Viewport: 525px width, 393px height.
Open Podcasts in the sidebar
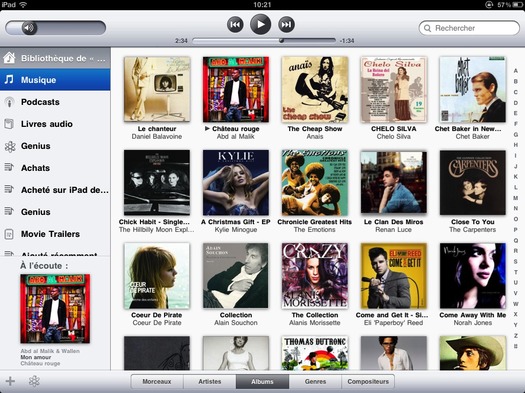tap(55, 102)
